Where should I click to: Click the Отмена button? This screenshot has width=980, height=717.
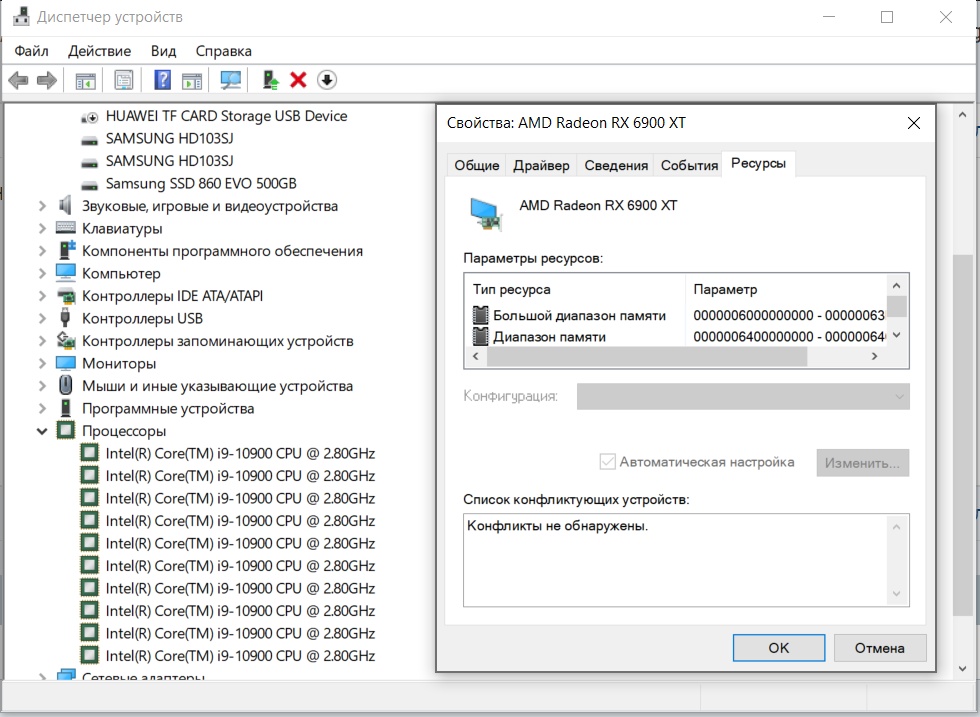tap(879, 648)
